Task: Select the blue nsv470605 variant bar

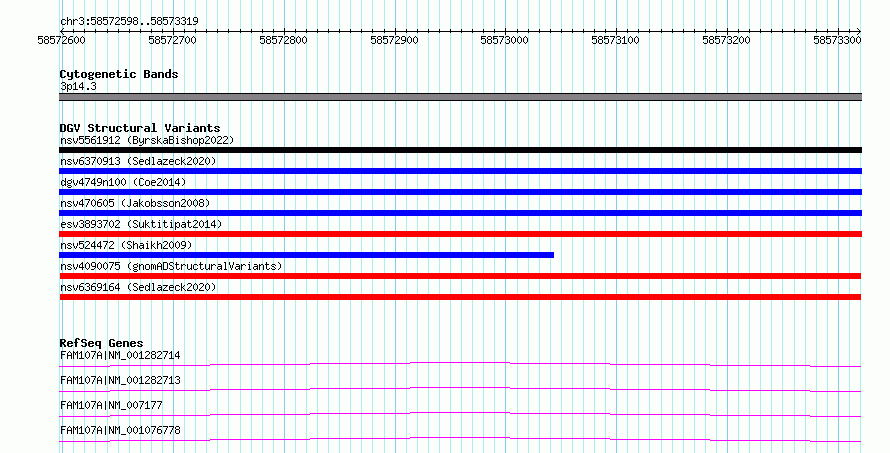Action: (460, 213)
